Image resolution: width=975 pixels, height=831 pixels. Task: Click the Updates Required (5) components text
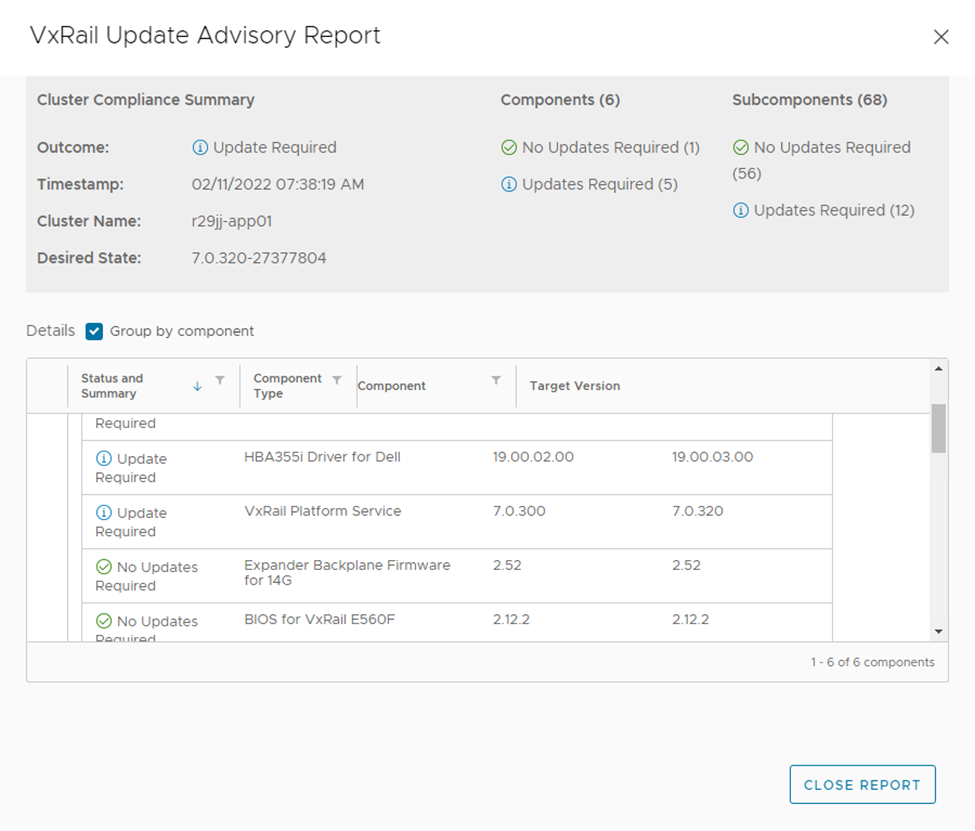coord(600,184)
